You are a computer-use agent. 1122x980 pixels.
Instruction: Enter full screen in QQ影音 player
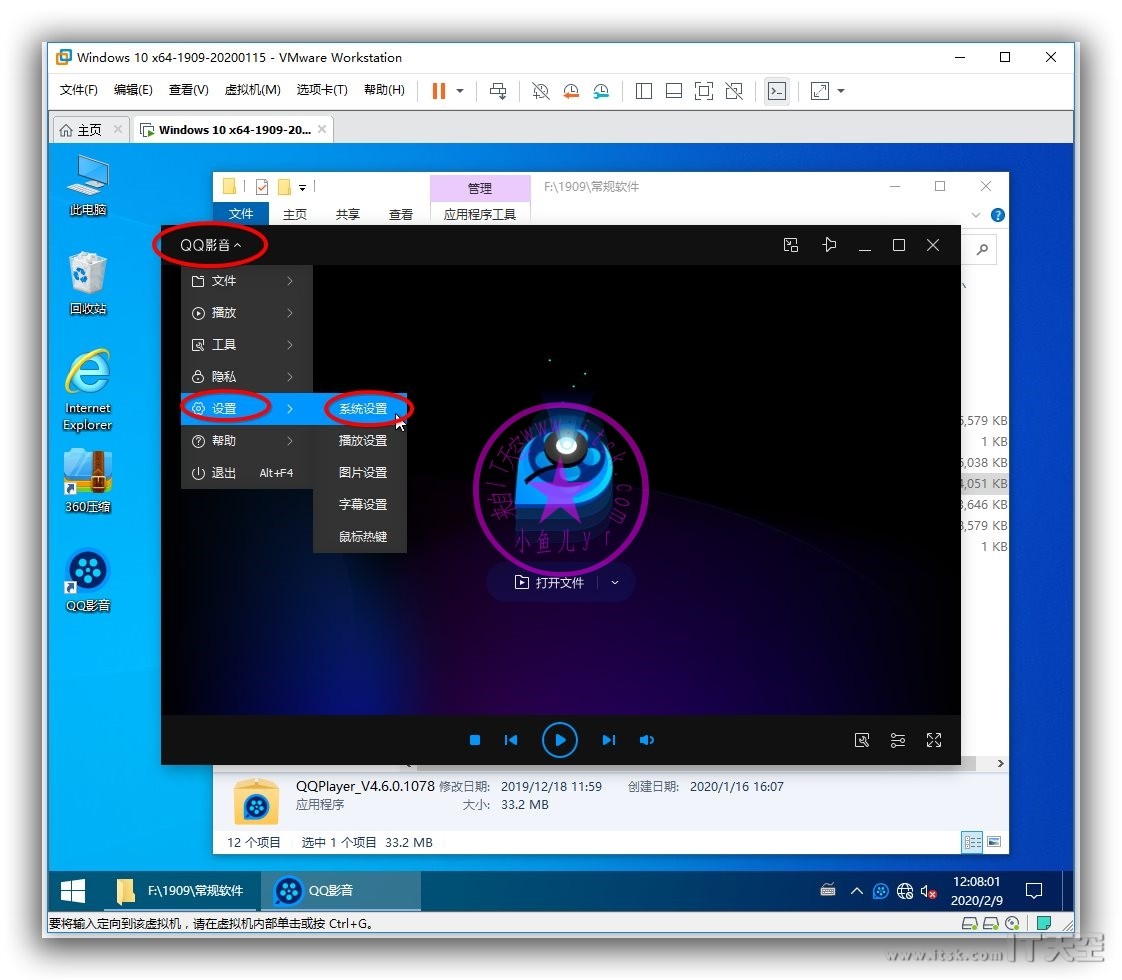tap(934, 740)
